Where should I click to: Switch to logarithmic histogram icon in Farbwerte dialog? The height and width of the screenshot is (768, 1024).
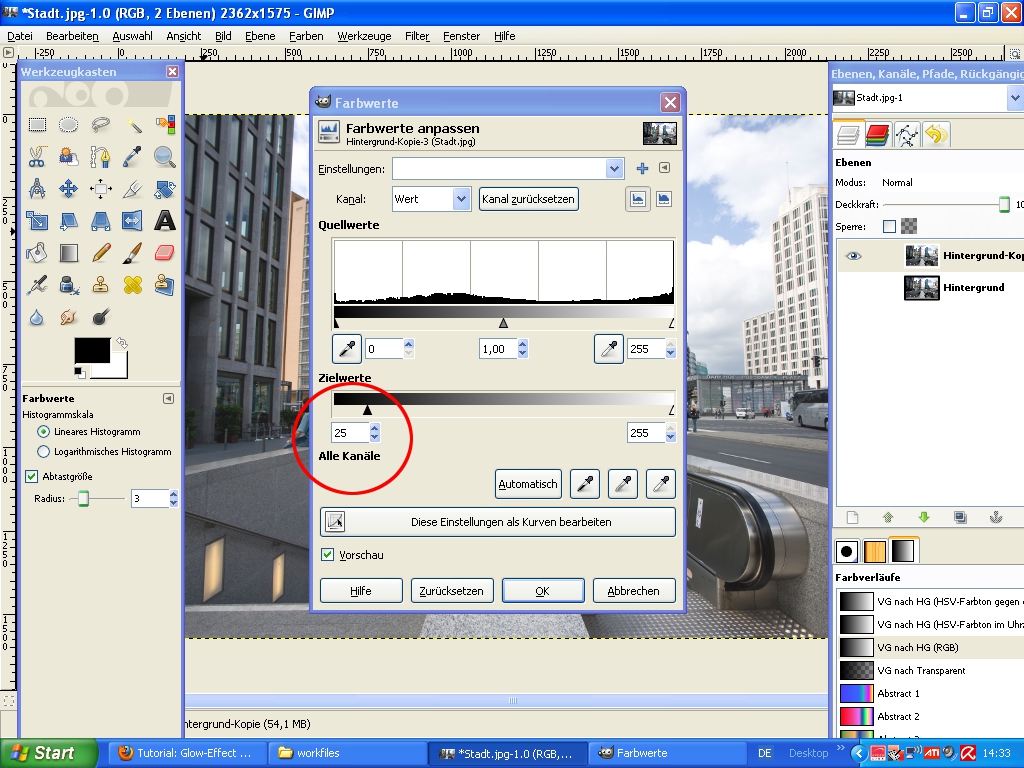(x=664, y=199)
